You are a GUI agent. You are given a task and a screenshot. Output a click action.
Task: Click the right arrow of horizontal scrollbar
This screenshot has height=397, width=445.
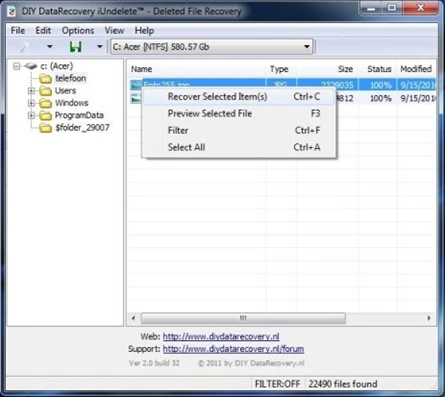pyautogui.click(x=429, y=318)
